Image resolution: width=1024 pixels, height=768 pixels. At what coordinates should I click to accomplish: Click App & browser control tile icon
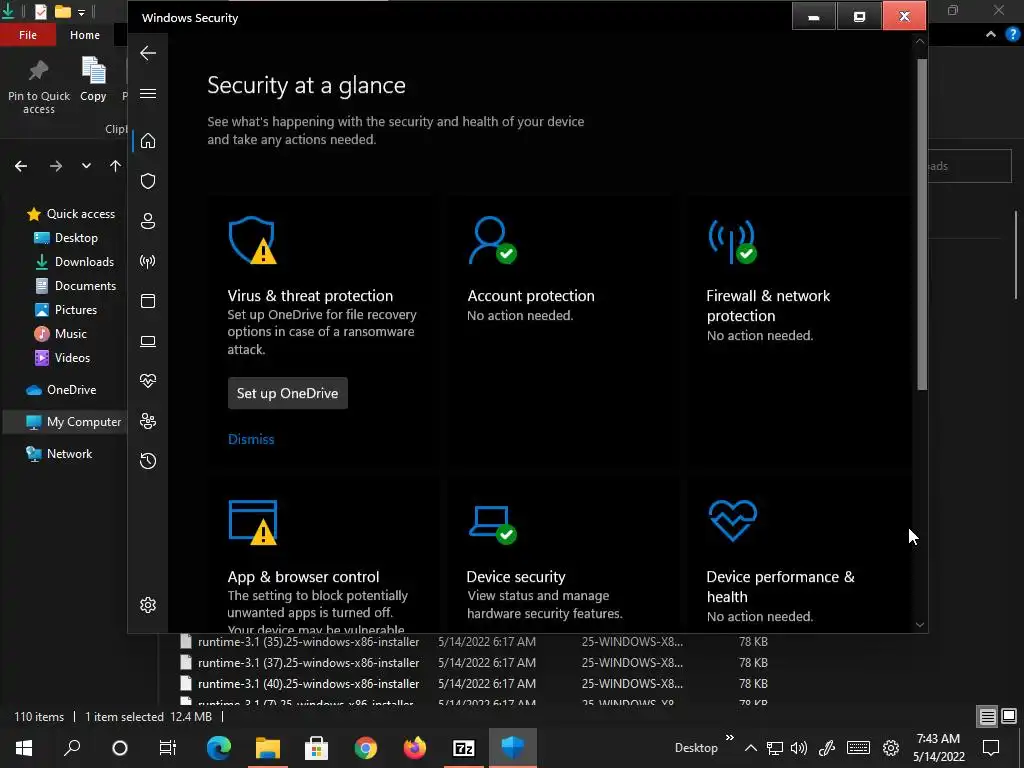pos(253,522)
